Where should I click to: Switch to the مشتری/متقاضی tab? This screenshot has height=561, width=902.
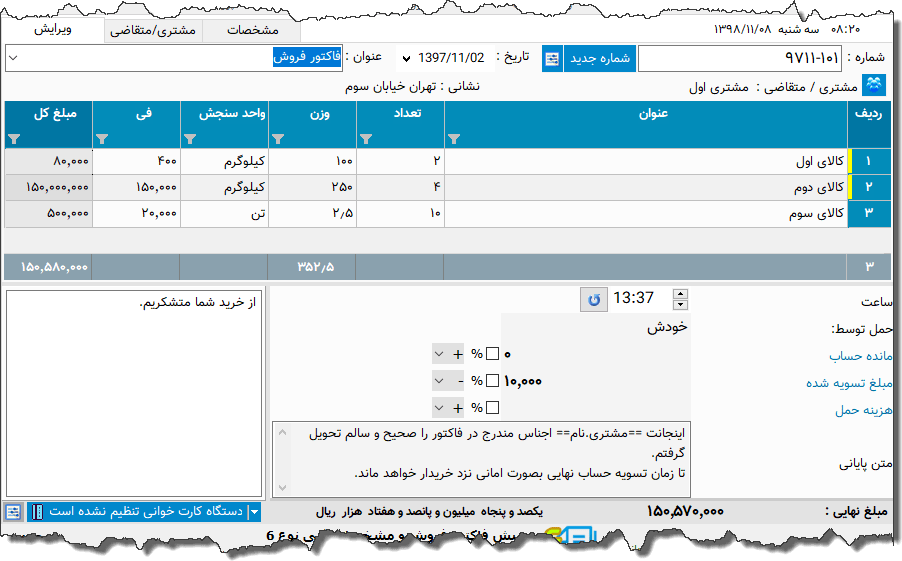[x=153, y=30]
